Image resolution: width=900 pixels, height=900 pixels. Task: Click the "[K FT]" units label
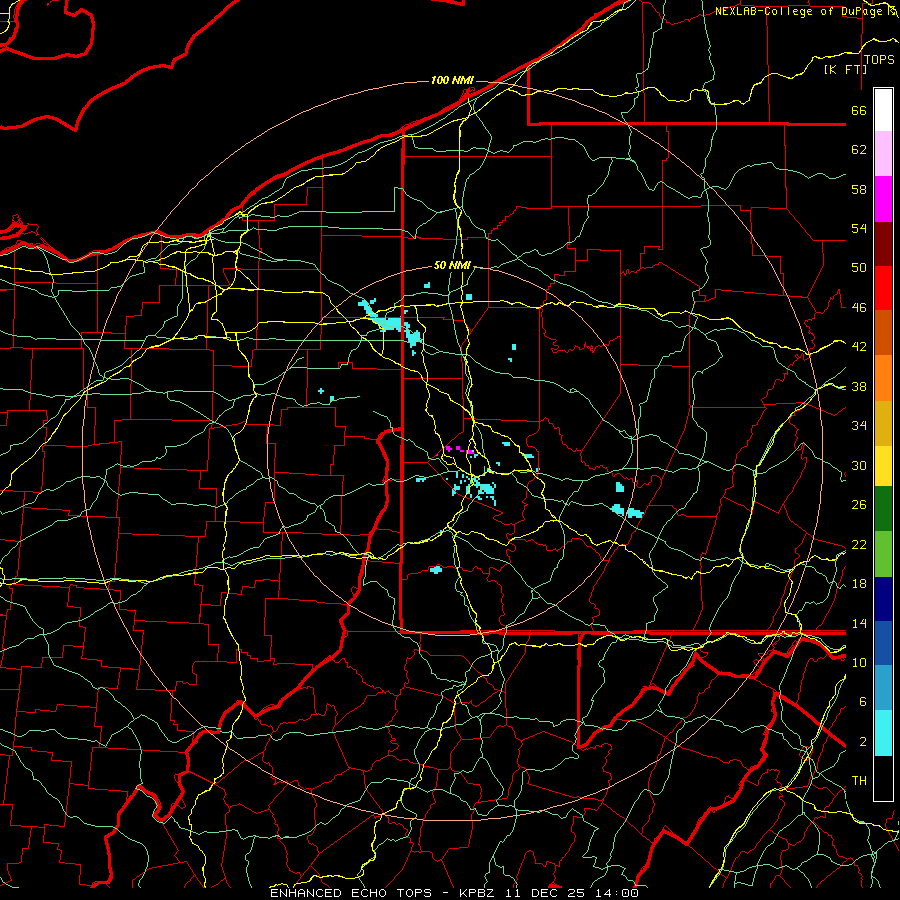(x=845, y=69)
